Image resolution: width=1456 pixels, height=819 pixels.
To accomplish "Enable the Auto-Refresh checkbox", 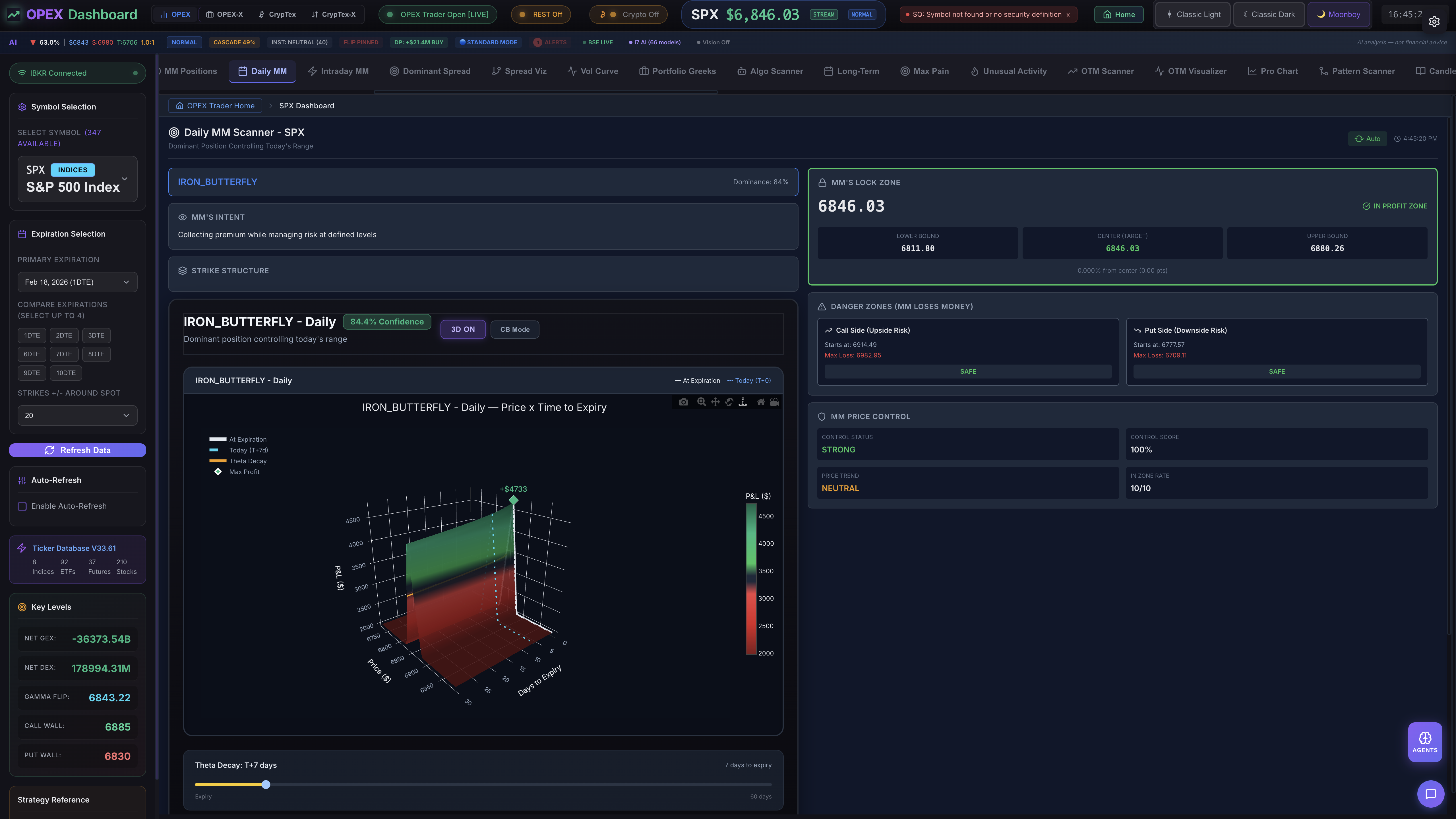I will [x=23, y=506].
